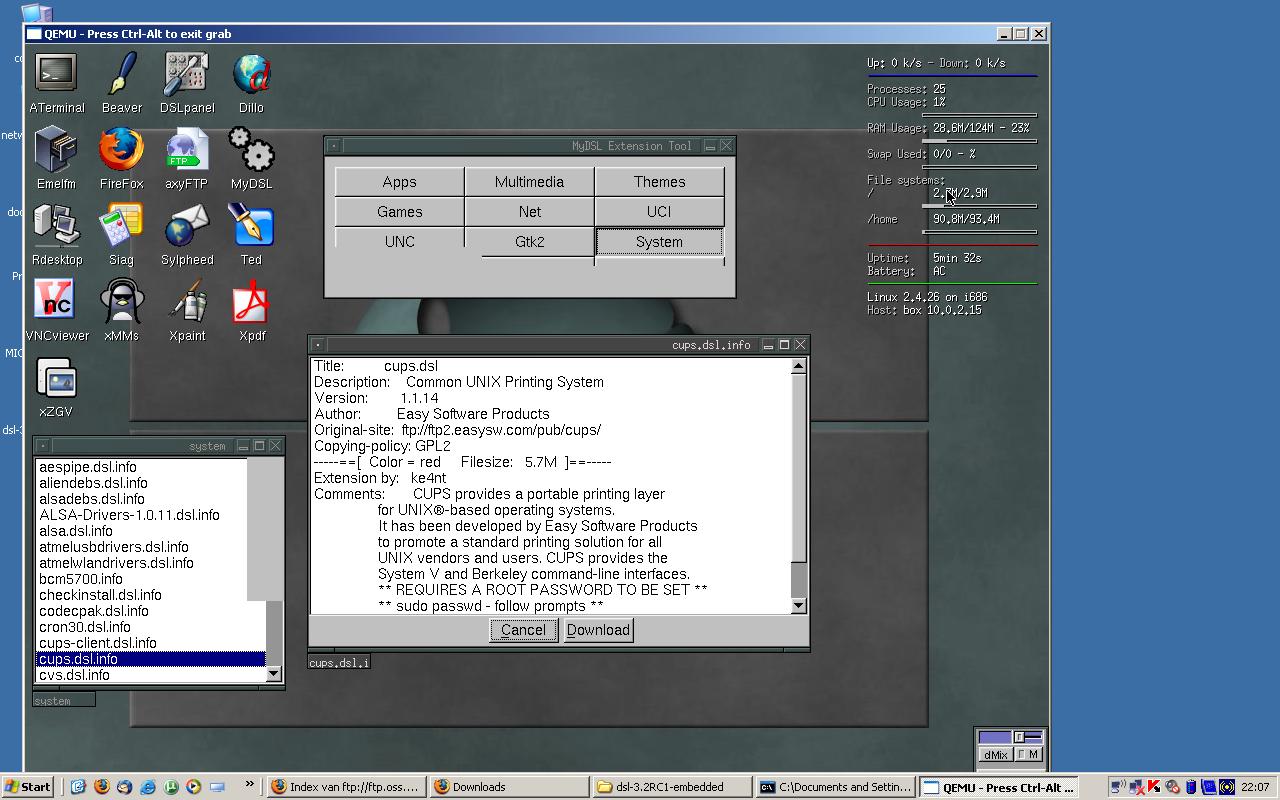Select cvs.dsl.info in the system list
1280x800 pixels.
point(75,675)
